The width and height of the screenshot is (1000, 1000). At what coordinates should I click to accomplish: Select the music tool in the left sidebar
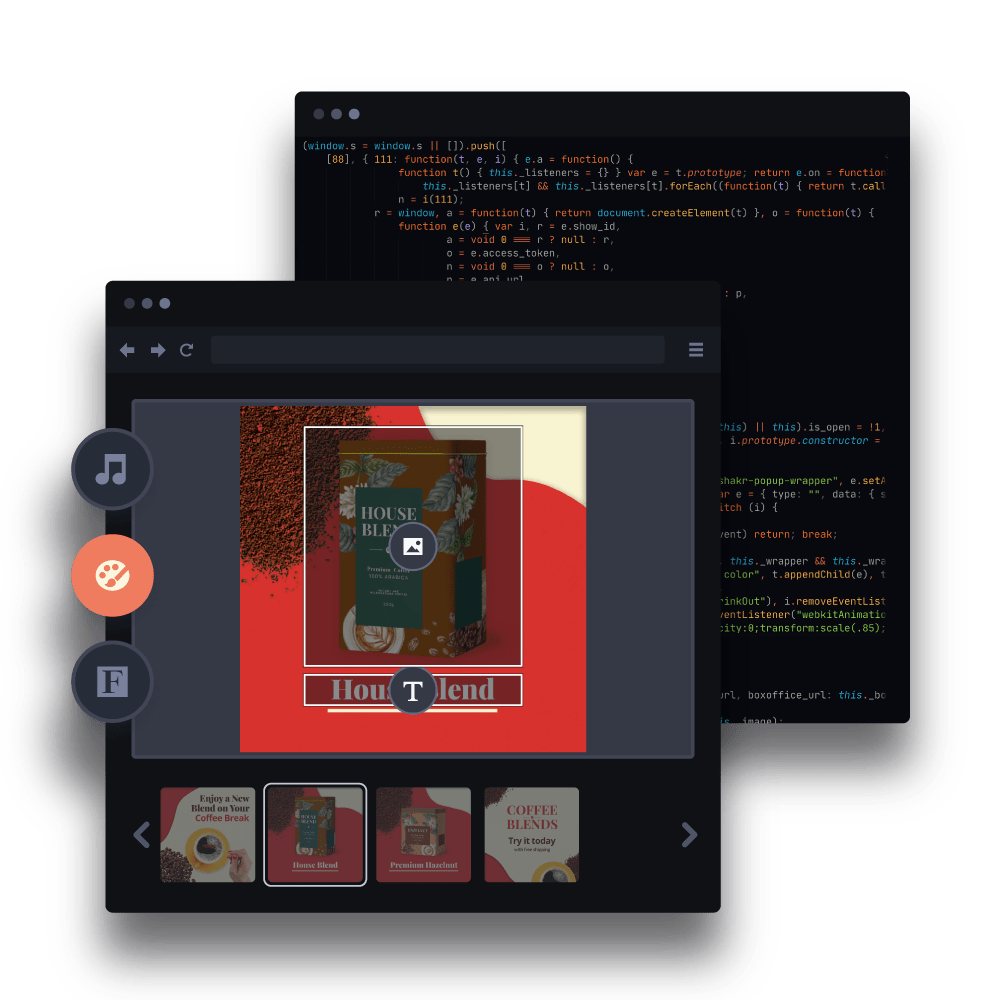112,470
